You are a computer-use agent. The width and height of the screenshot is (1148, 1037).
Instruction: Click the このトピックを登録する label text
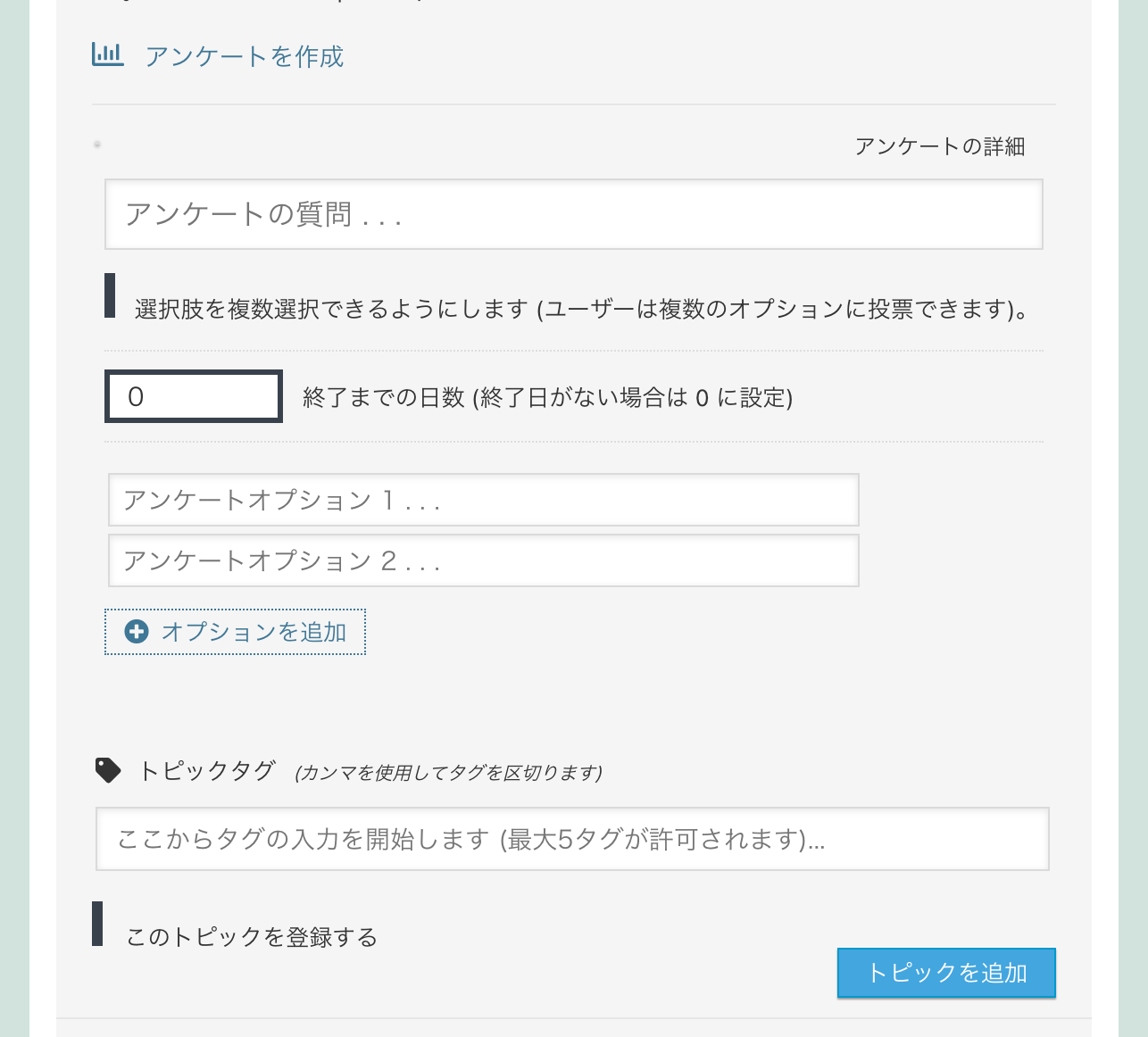point(252,937)
